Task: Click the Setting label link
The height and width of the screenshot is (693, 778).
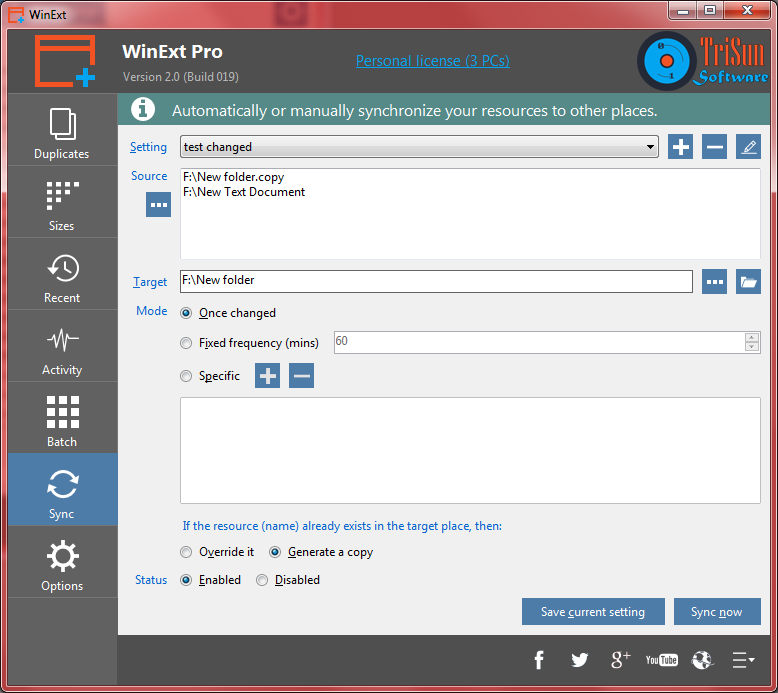Action: coord(148,147)
